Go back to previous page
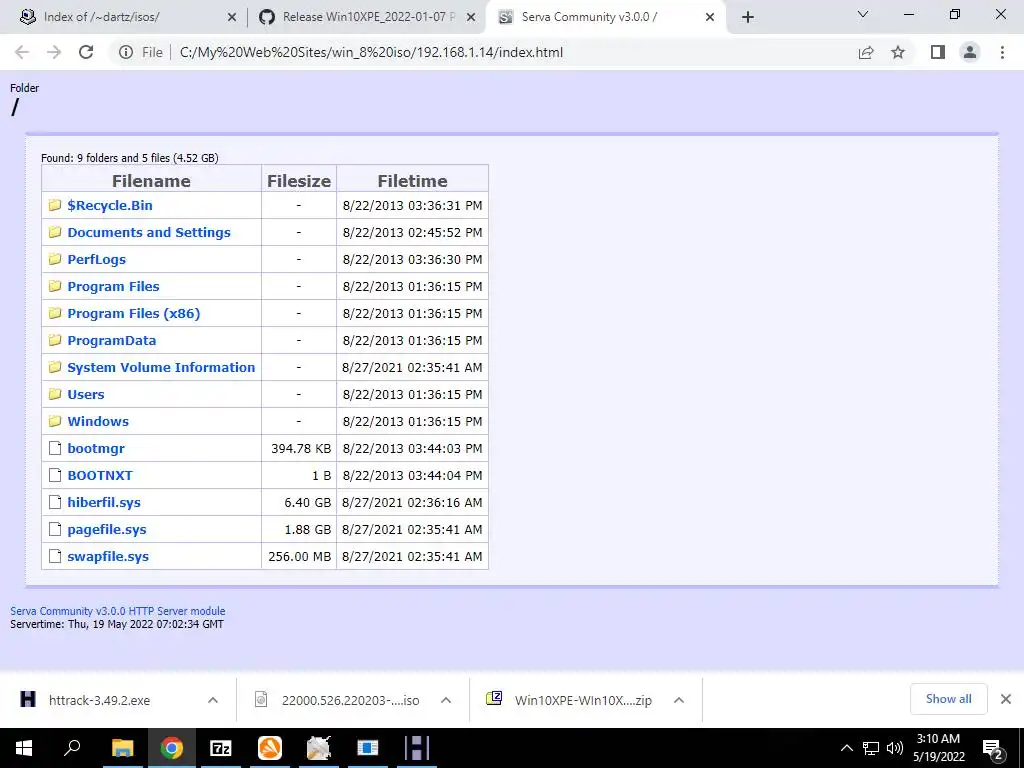This screenshot has width=1024, height=768. [22, 52]
